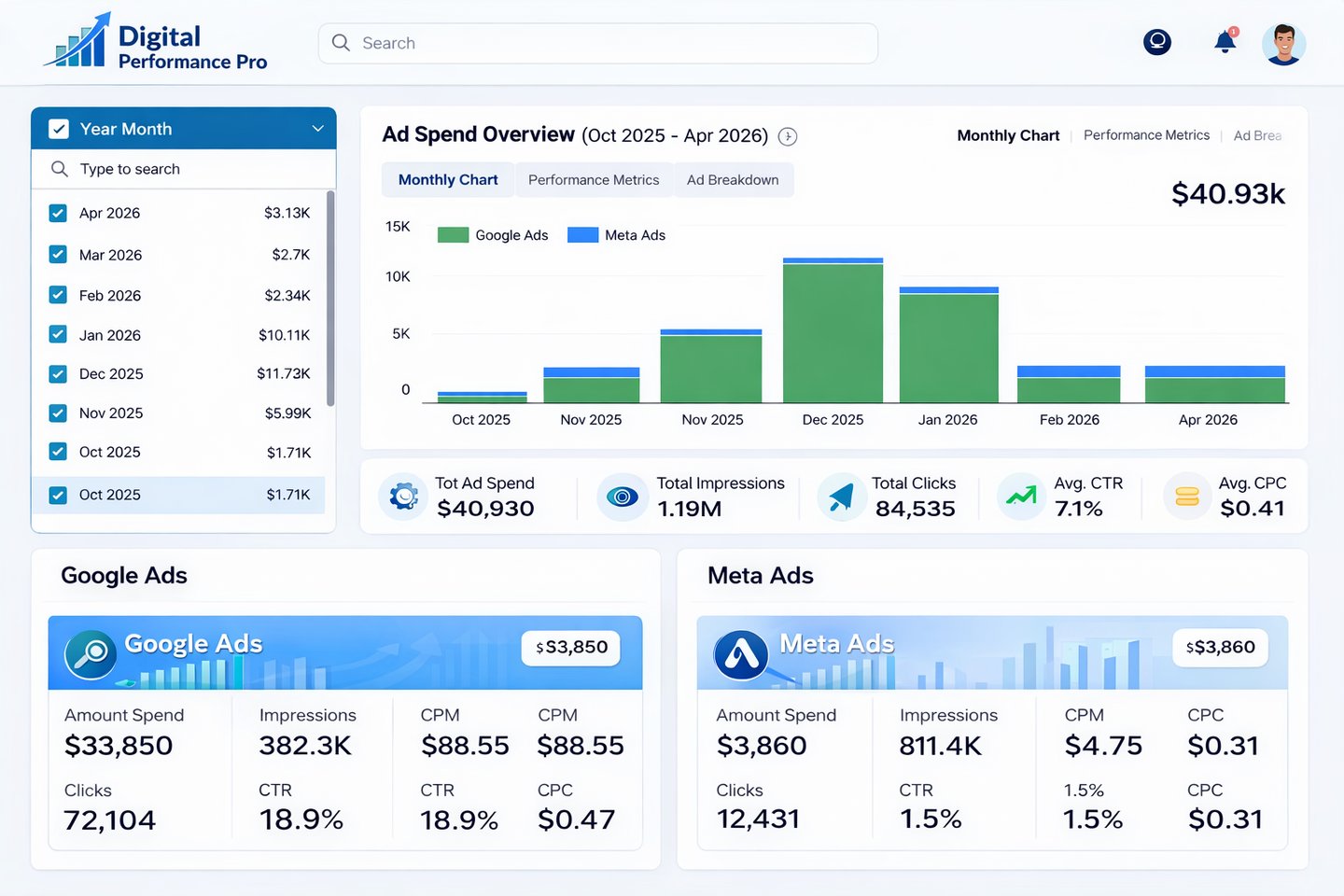Click the Total Impressions value 1.19M
Image resolution: width=1344 pixels, height=896 pixels.
point(689,509)
